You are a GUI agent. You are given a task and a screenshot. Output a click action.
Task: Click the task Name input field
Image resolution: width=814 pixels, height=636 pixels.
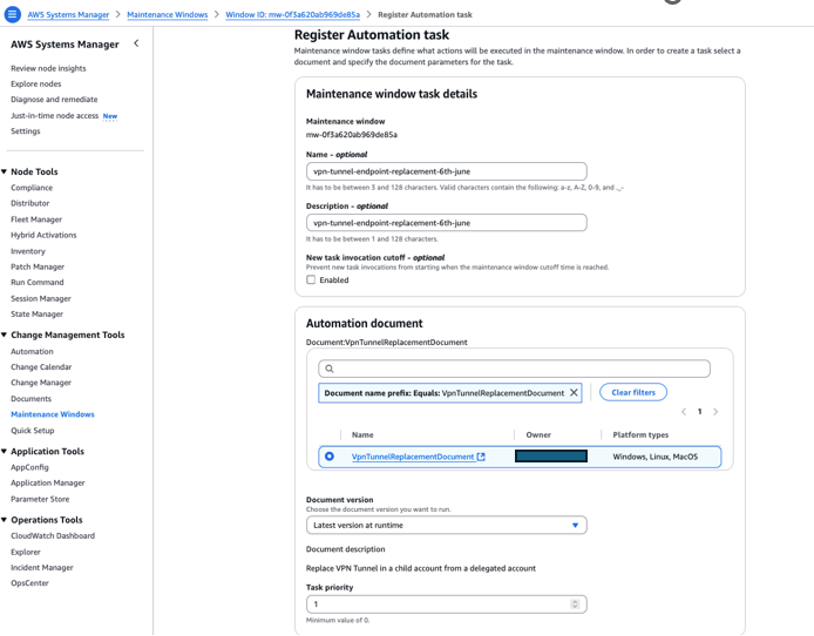pyautogui.click(x=446, y=170)
